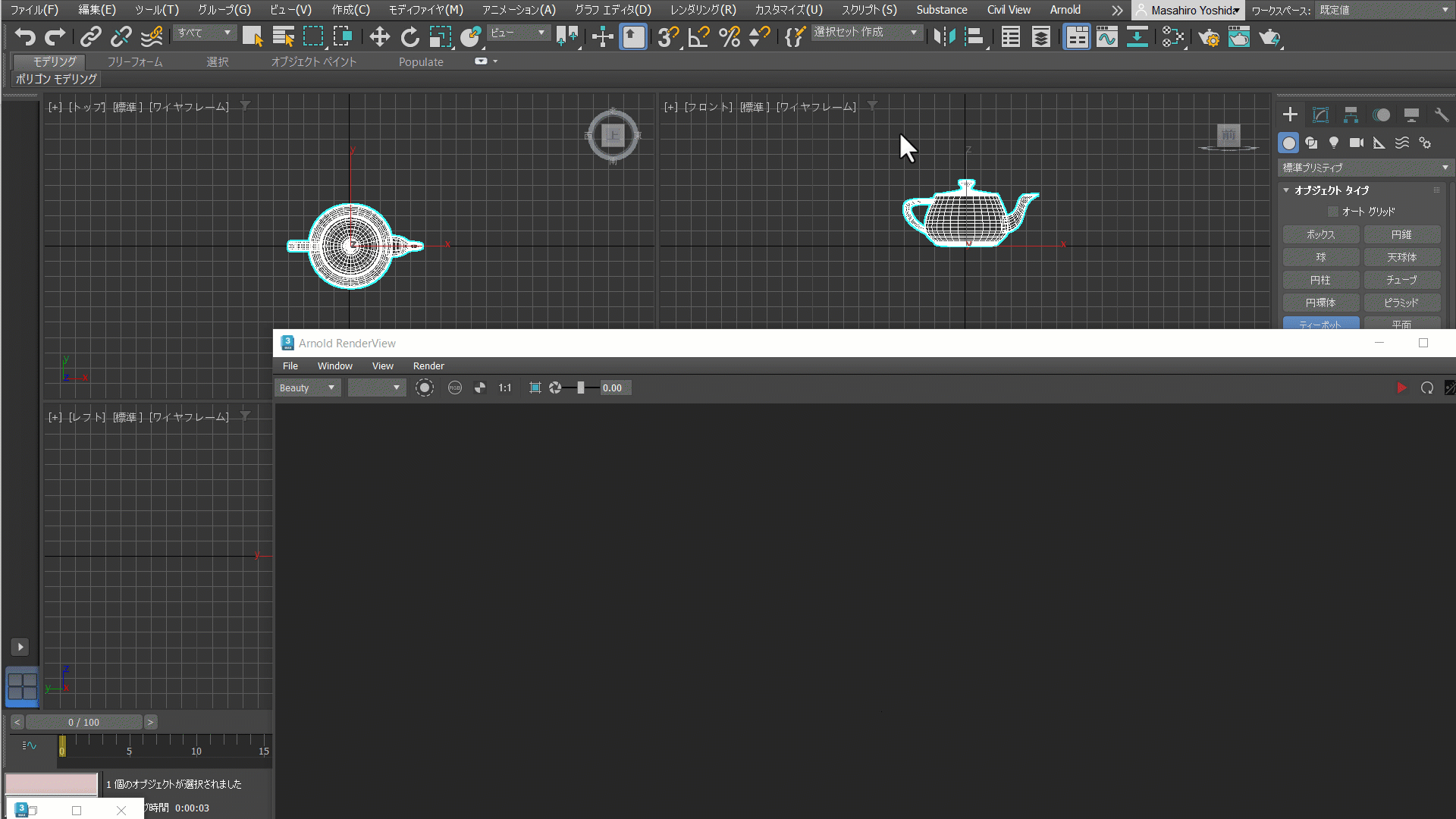Switch to Hierarchy panel in command panel
Viewport: 1456px width, 819px height.
pyautogui.click(x=1351, y=115)
